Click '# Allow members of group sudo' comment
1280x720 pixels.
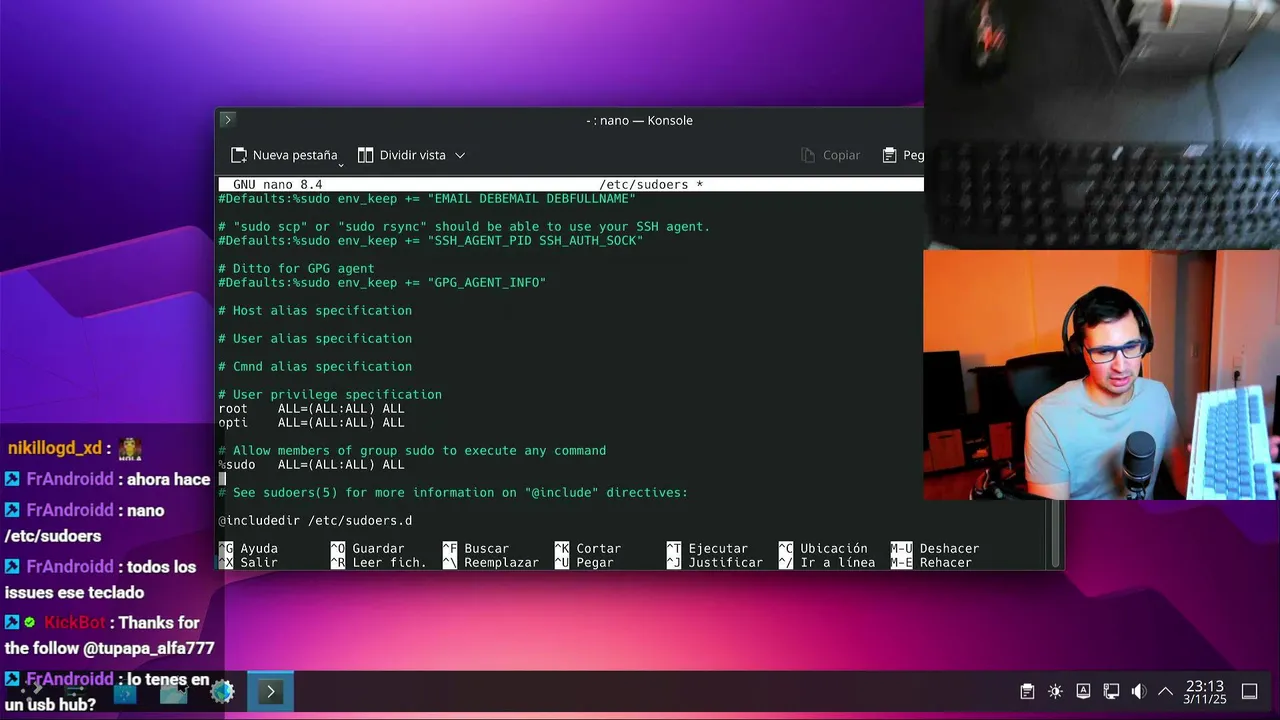(412, 451)
